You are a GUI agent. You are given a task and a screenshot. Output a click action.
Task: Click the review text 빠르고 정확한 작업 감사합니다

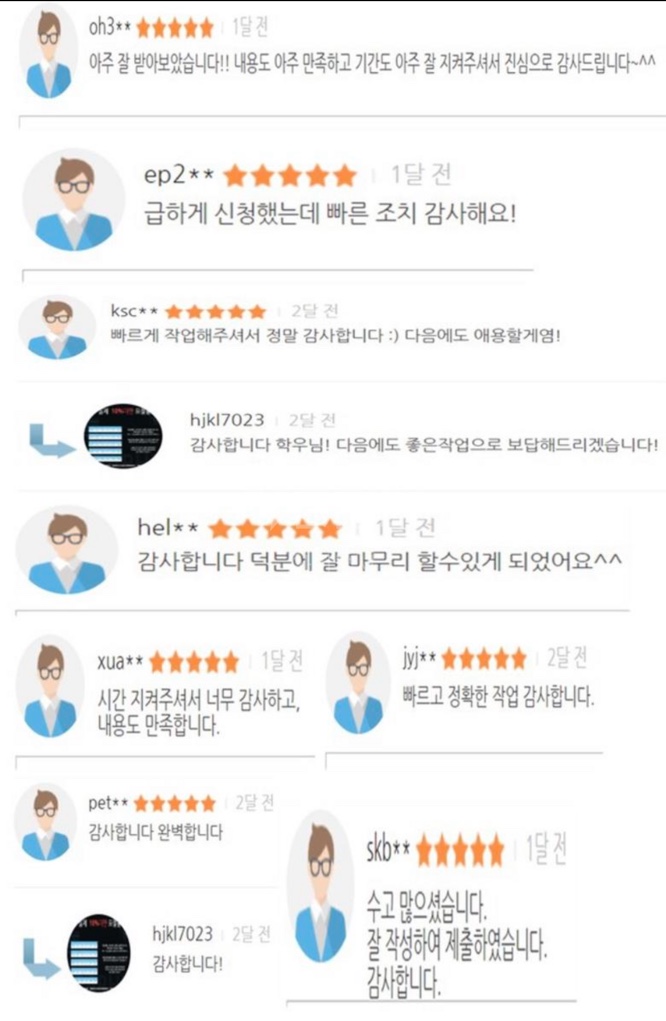click(x=498, y=697)
